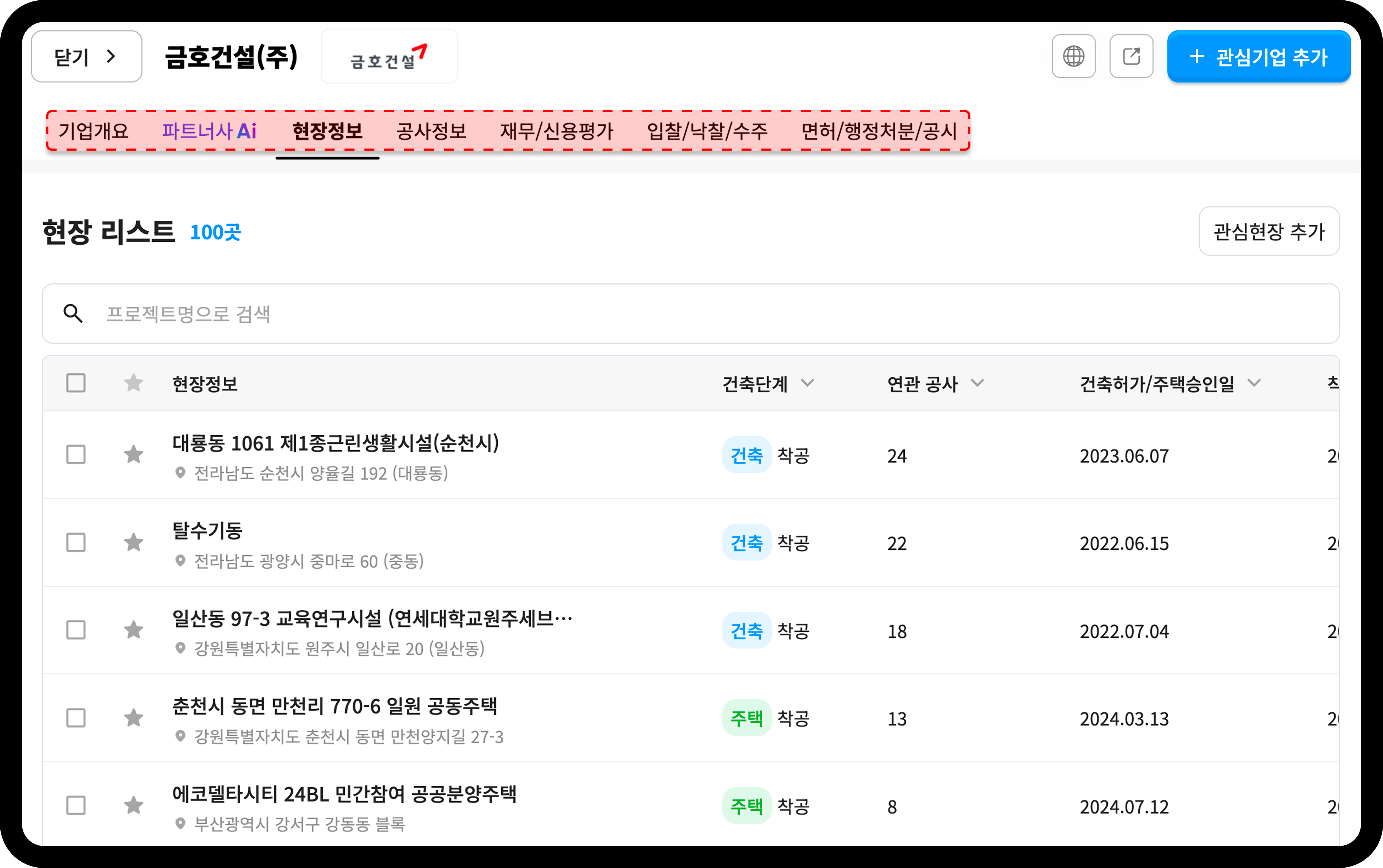Click the 100곳 site count
This screenshot has width=1383, height=868.
click(x=215, y=232)
